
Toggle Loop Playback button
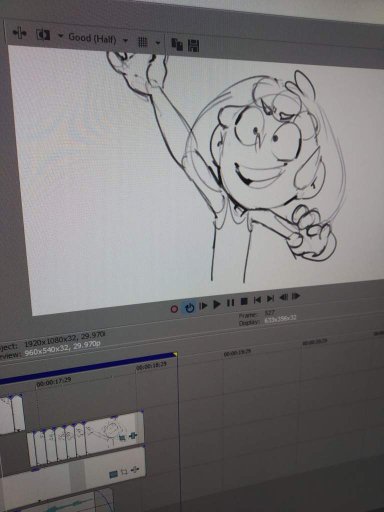(189, 308)
